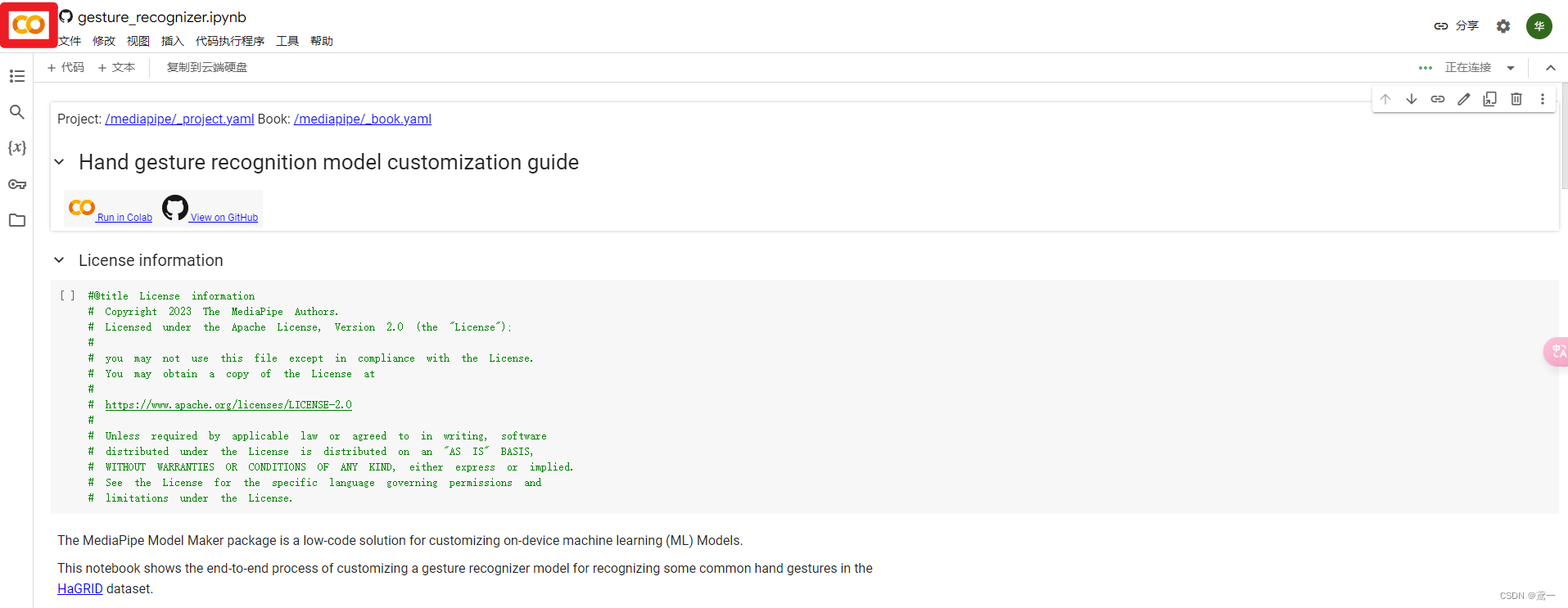Image resolution: width=1568 pixels, height=608 pixels.
Task: Collapse the Hand gesture recognition guide section
Action: (x=59, y=162)
